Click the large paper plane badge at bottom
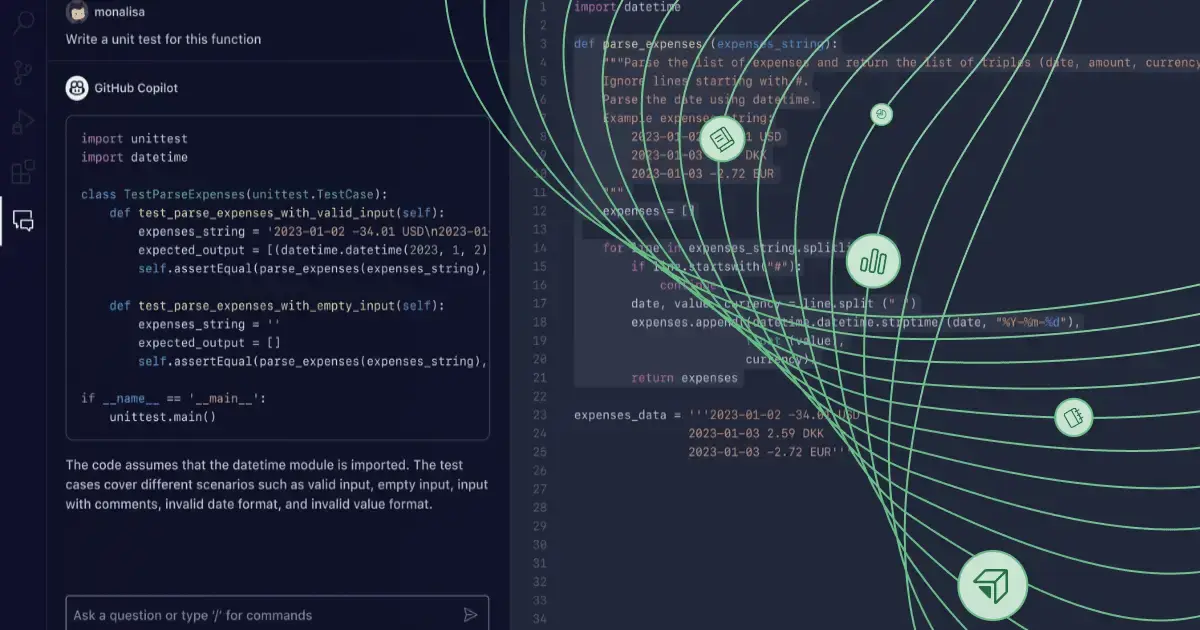The width and height of the screenshot is (1200, 630). tap(992, 585)
